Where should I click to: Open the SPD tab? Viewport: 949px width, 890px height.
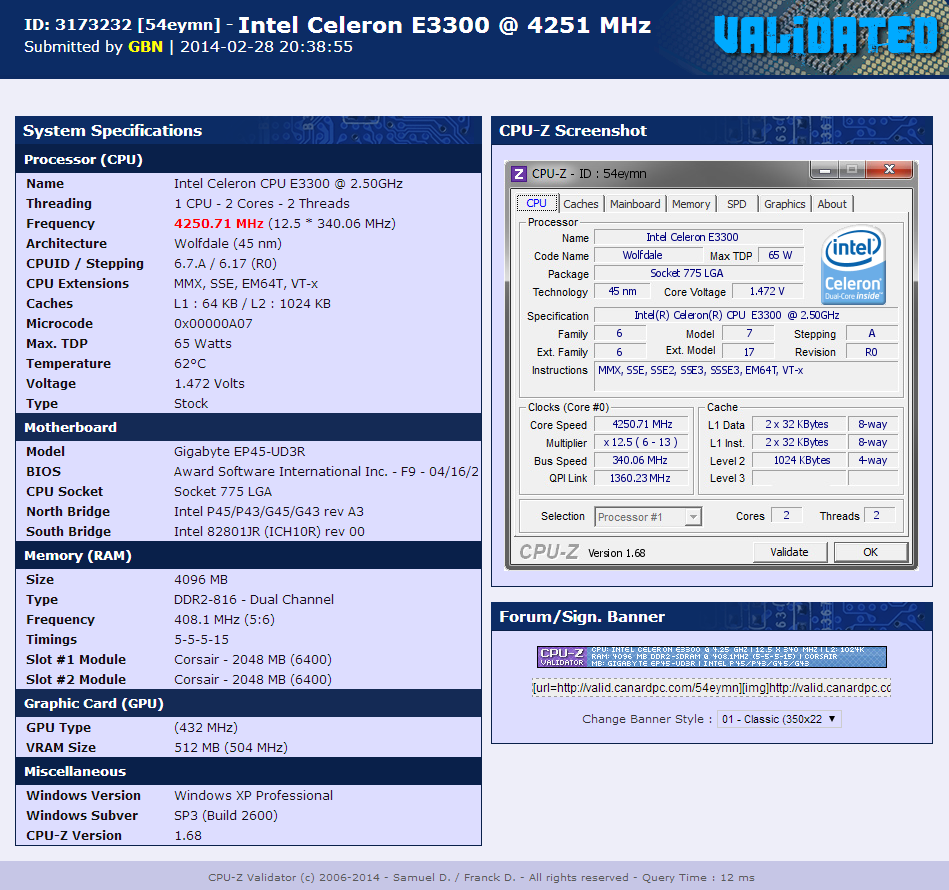(x=737, y=204)
